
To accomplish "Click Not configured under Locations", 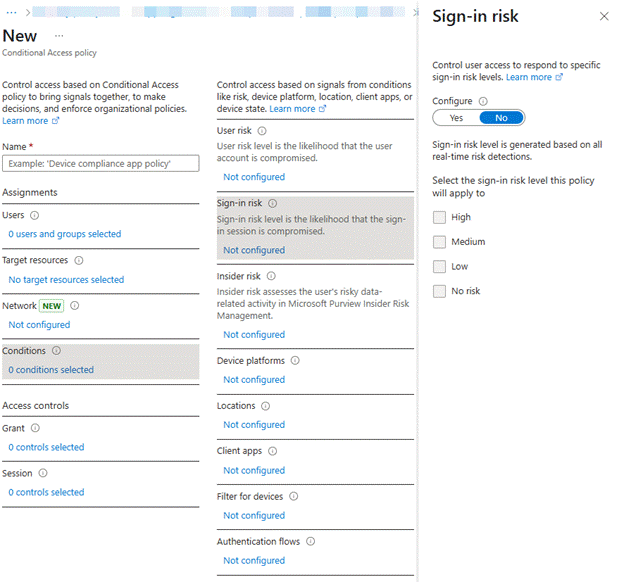I will (254, 425).
